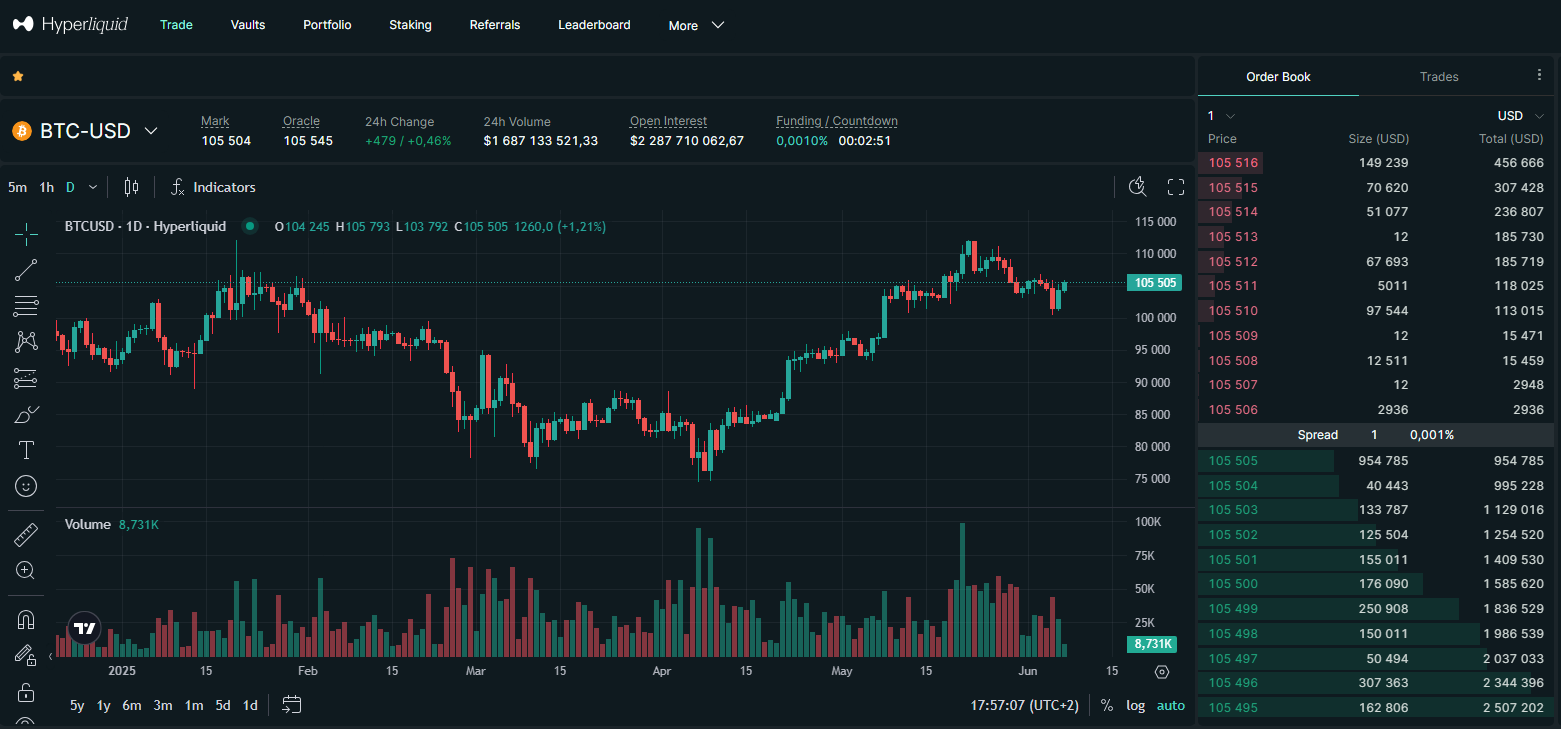Screen dimensions: 1561x729
Task: Select the ruler measure tool
Action: pyautogui.click(x=27, y=535)
